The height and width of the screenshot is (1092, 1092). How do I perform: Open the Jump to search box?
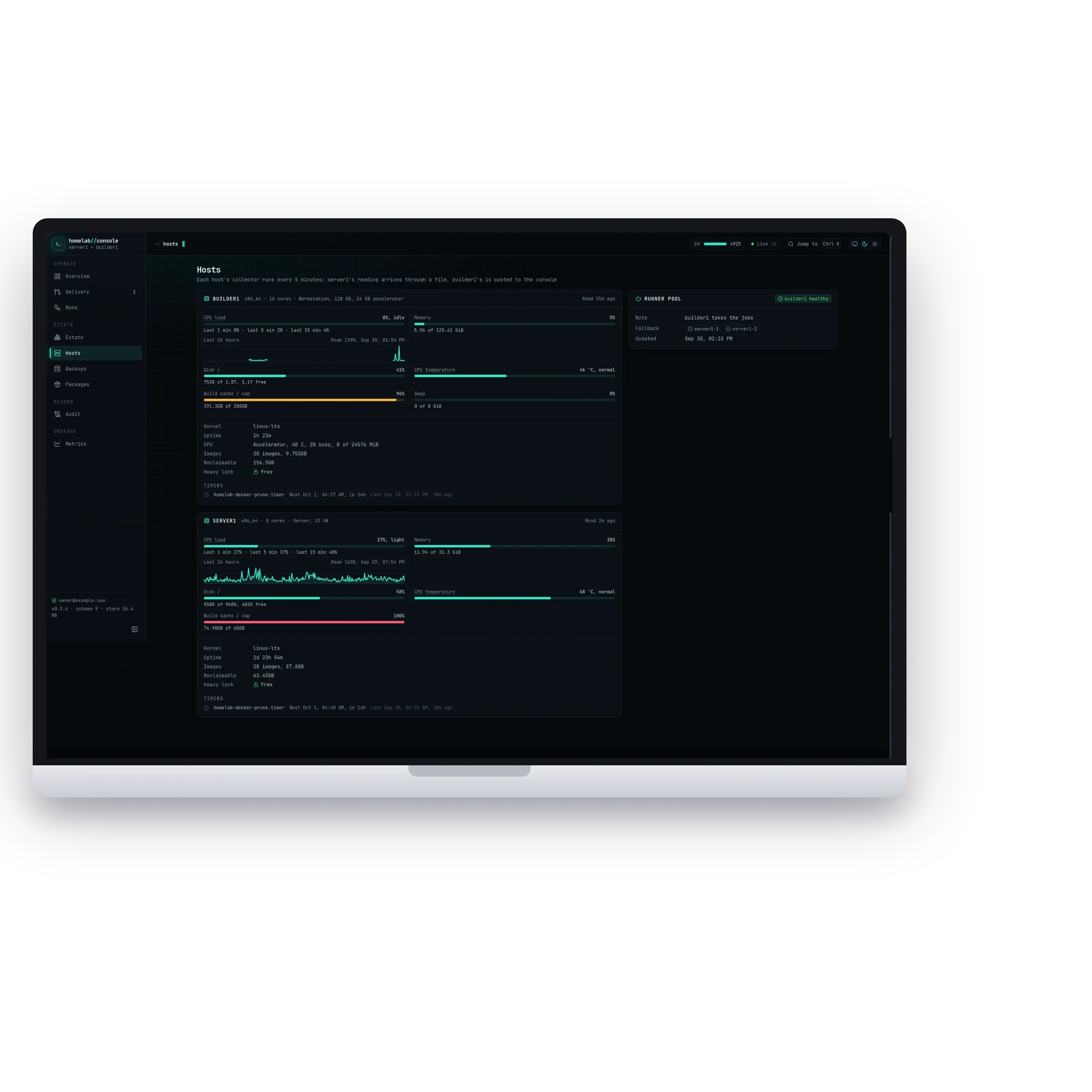[x=814, y=244]
